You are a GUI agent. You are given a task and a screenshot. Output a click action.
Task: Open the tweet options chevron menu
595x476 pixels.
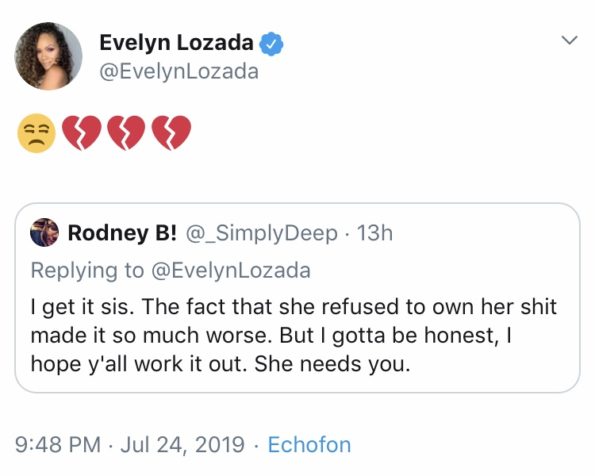coord(569,40)
